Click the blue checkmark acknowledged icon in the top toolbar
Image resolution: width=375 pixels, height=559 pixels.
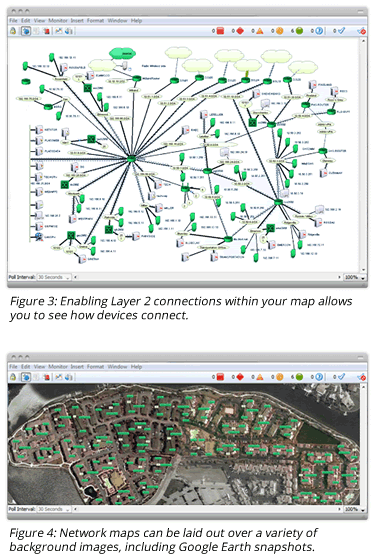[341, 31]
